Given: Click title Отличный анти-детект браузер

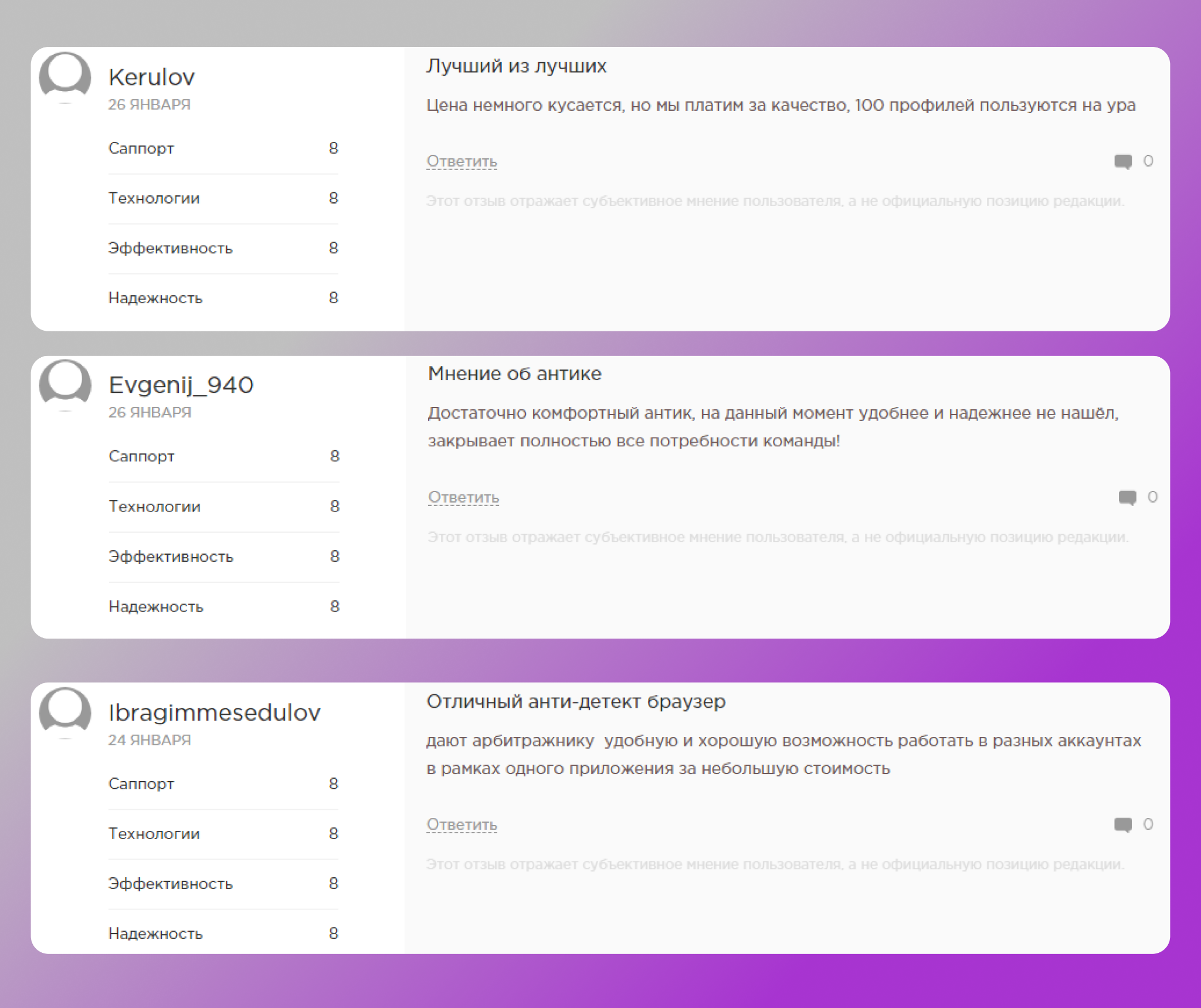Looking at the screenshot, I should coord(576,702).
